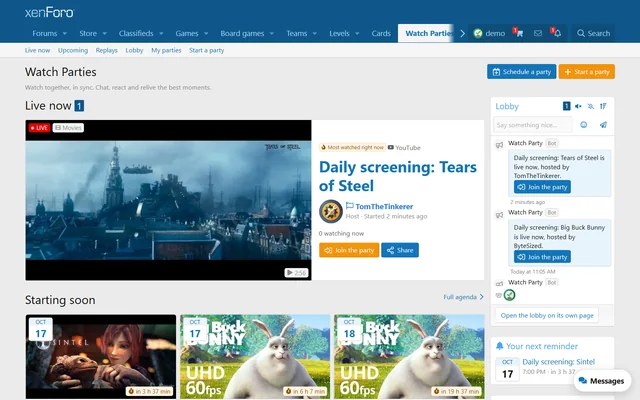Click the bell icon beside Your next reminder
640x400 pixels.
pyautogui.click(x=499, y=346)
